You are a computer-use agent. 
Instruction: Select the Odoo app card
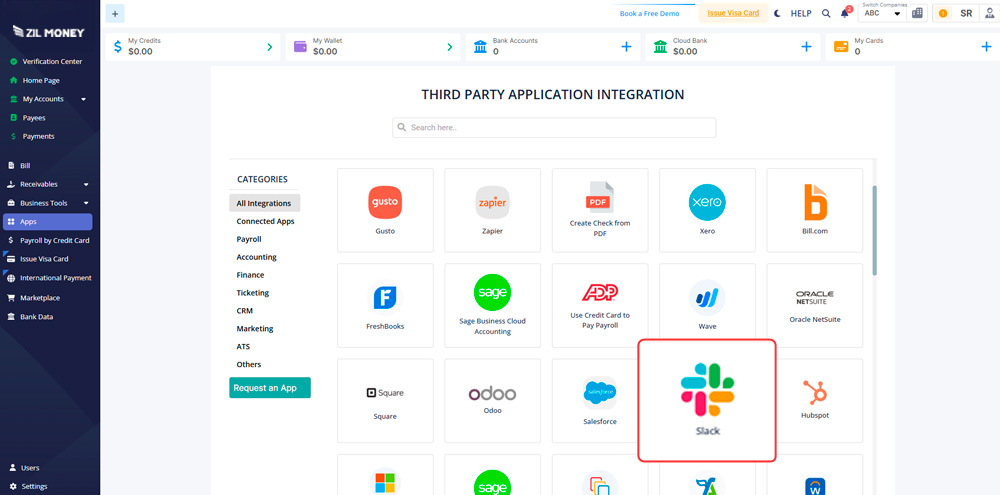coord(492,401)
